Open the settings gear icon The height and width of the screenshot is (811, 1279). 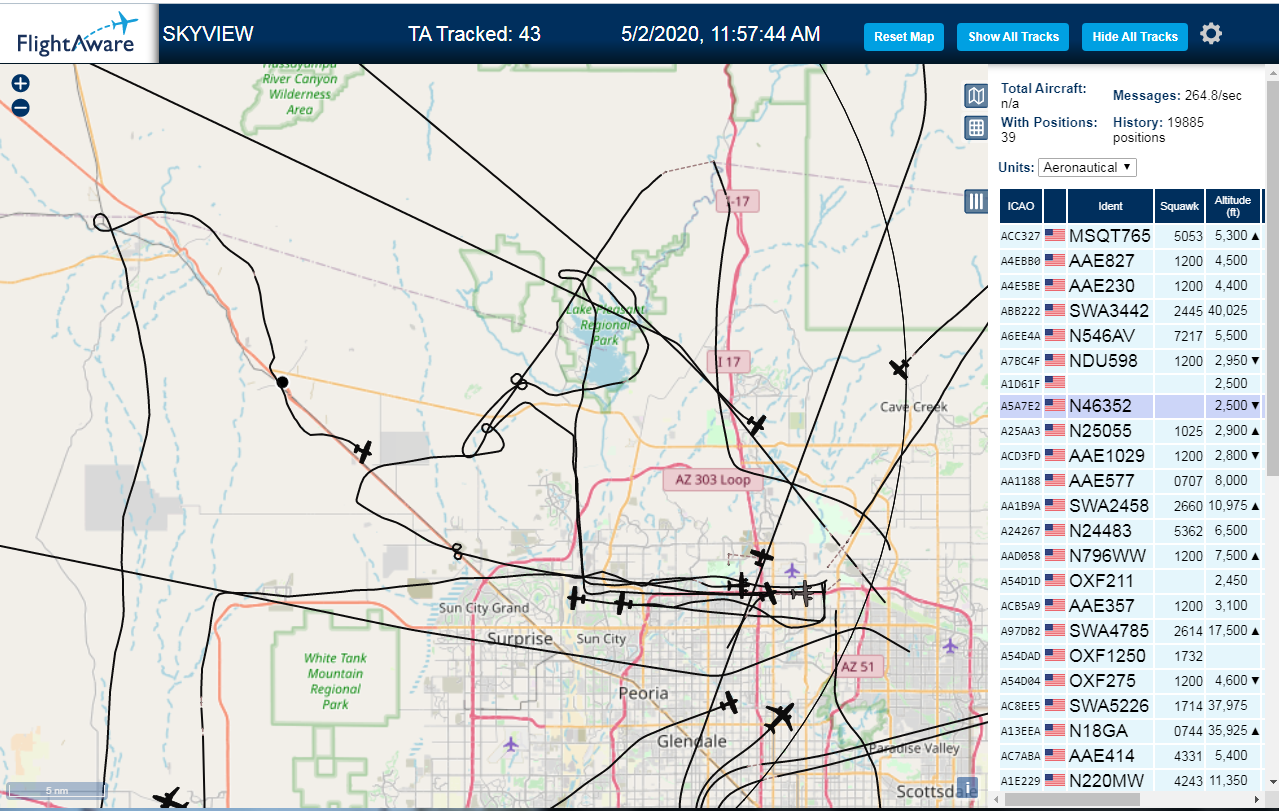coord(1211,34)
